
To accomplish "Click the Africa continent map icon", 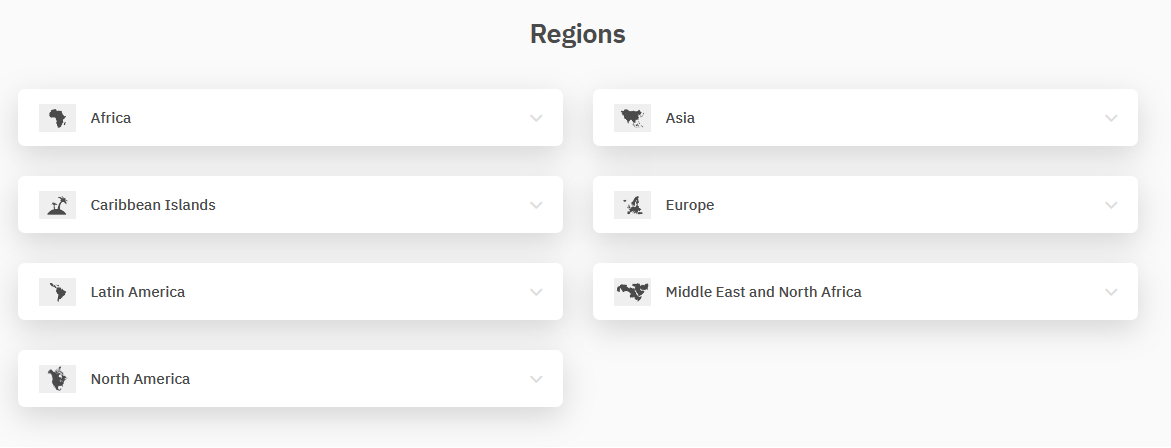I will click(x=58, y=118).
